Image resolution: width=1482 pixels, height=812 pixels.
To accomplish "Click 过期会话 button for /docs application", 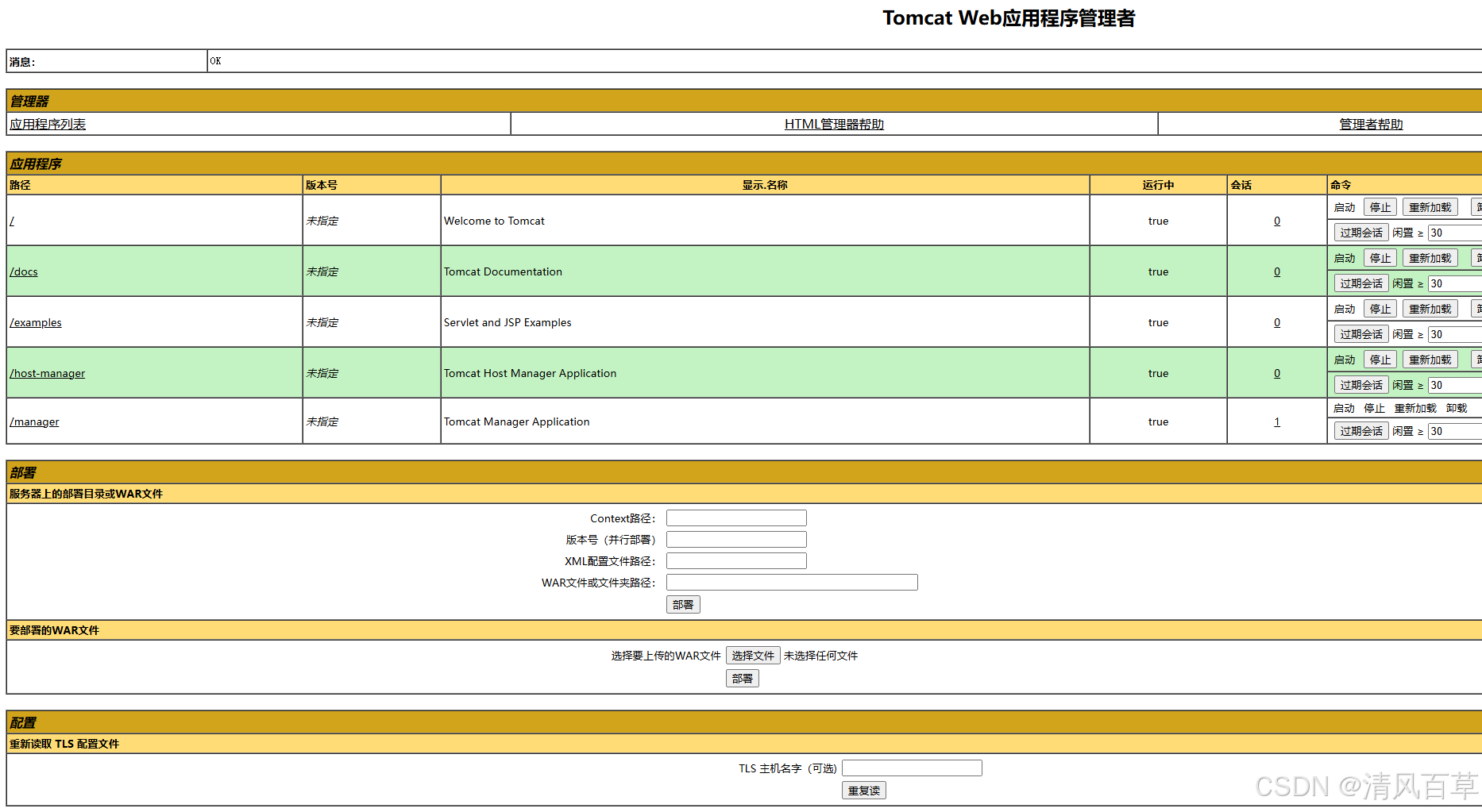I will pos(1361,283).
